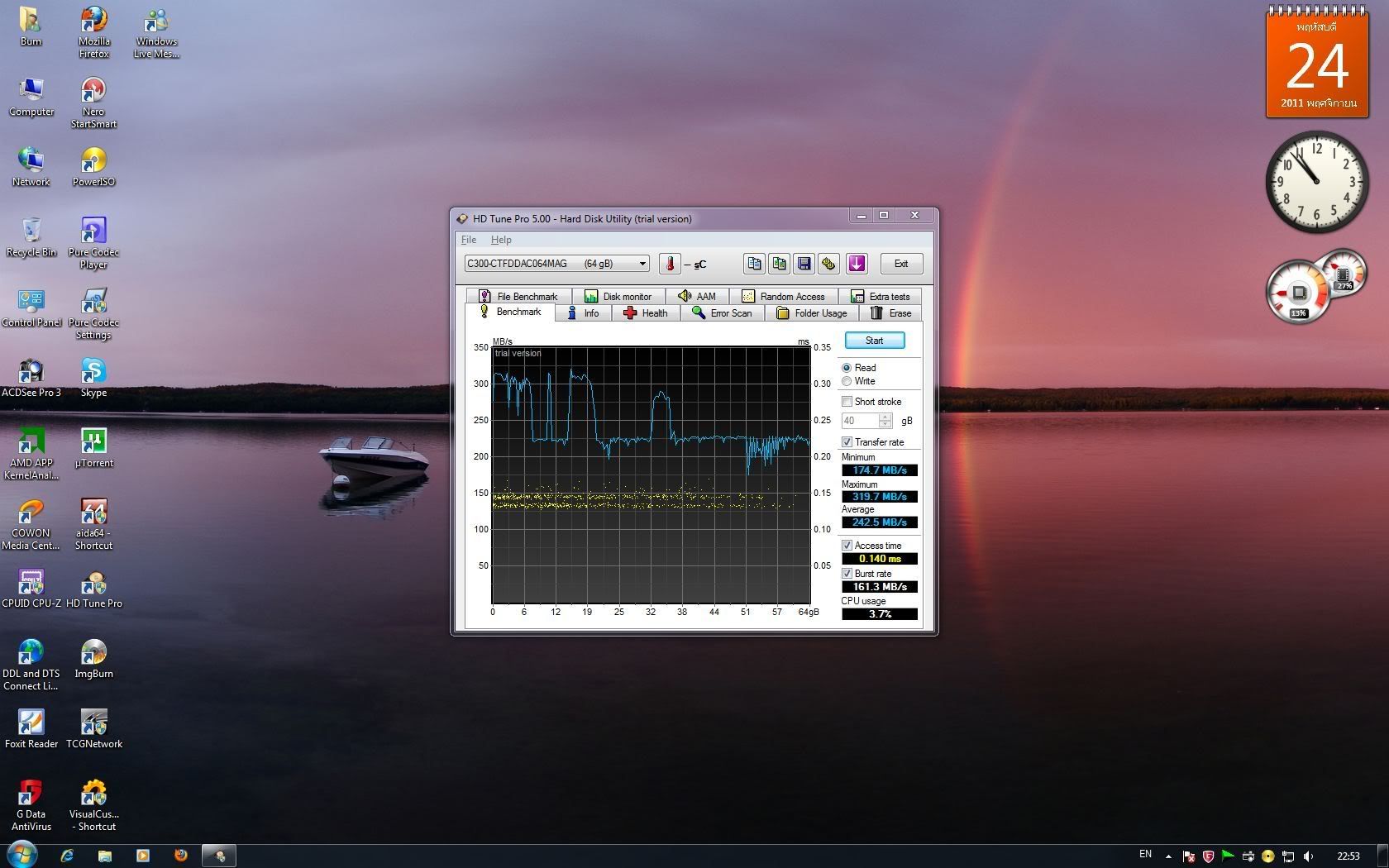Open HD Tune options wrench icon

[x=828, y=264]
